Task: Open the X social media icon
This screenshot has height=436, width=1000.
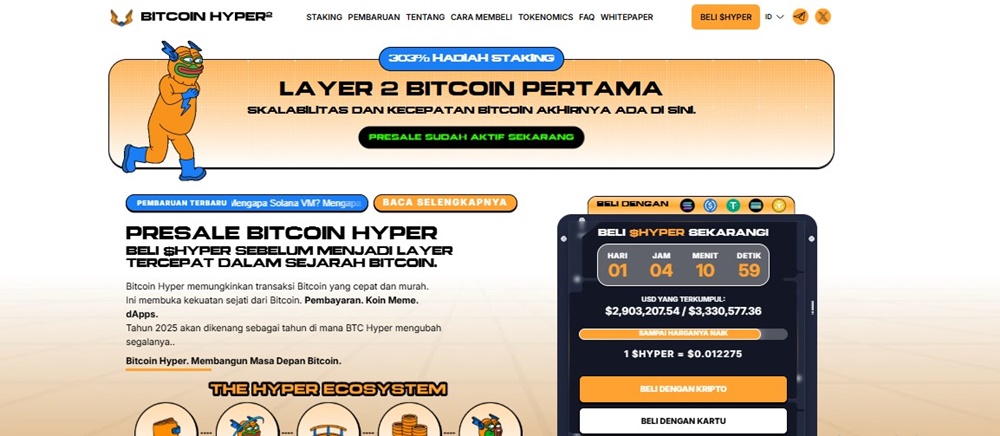Action: pyautogui.click(x=823, y=17)
